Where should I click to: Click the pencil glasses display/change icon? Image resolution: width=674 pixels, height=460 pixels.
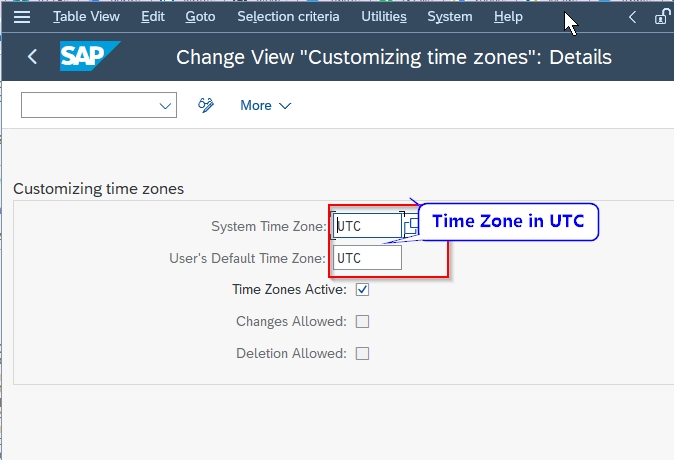[x=207, y=105]
